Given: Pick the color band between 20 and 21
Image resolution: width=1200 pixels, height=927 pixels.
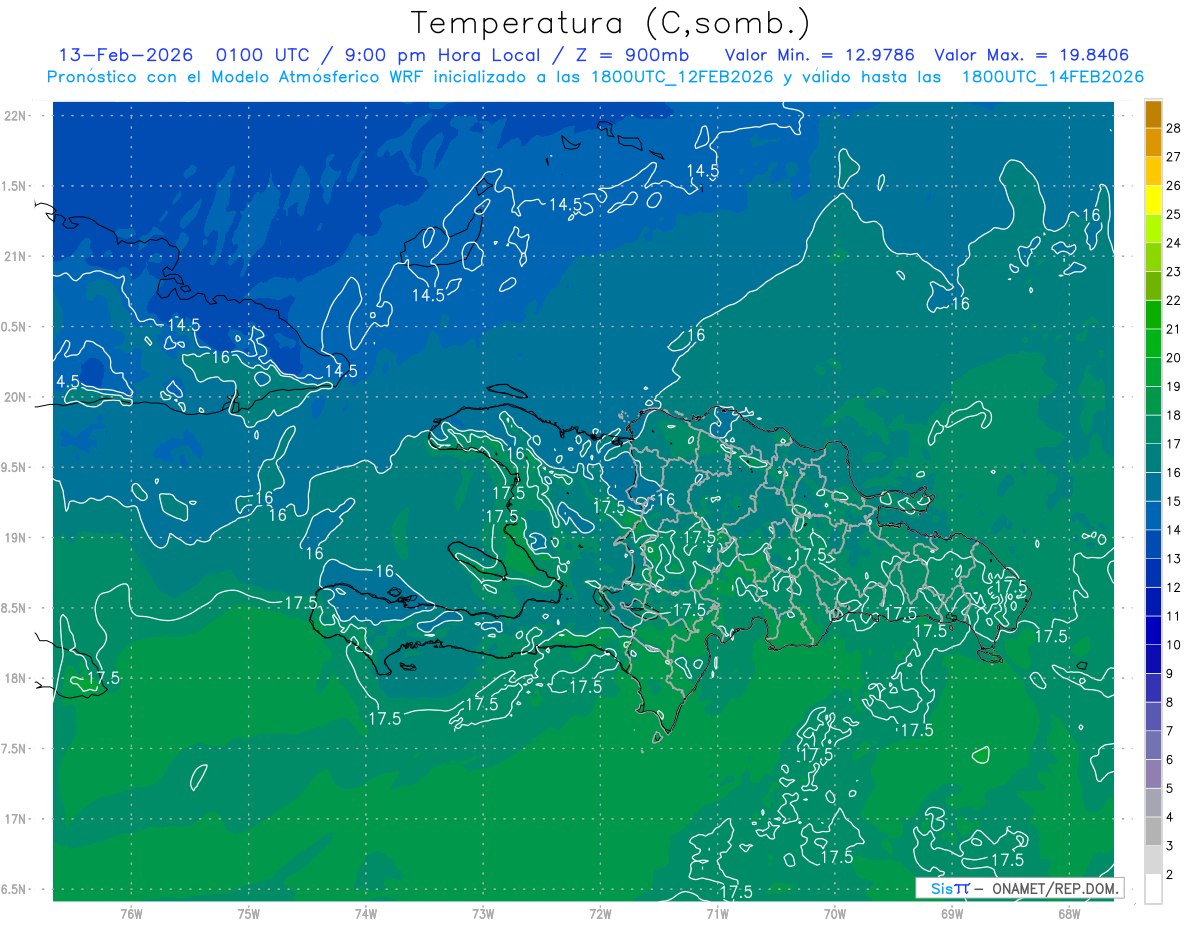Looking at the screenshot, I should coord(1153,343).
